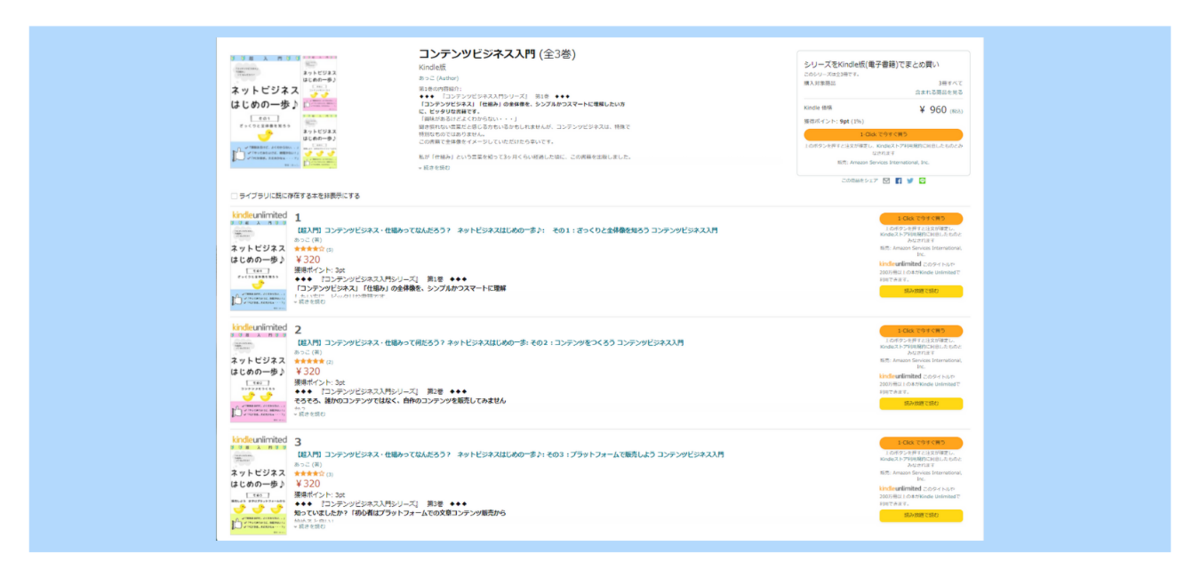Open the rating stars of book 1

click(x=309, y=249)
